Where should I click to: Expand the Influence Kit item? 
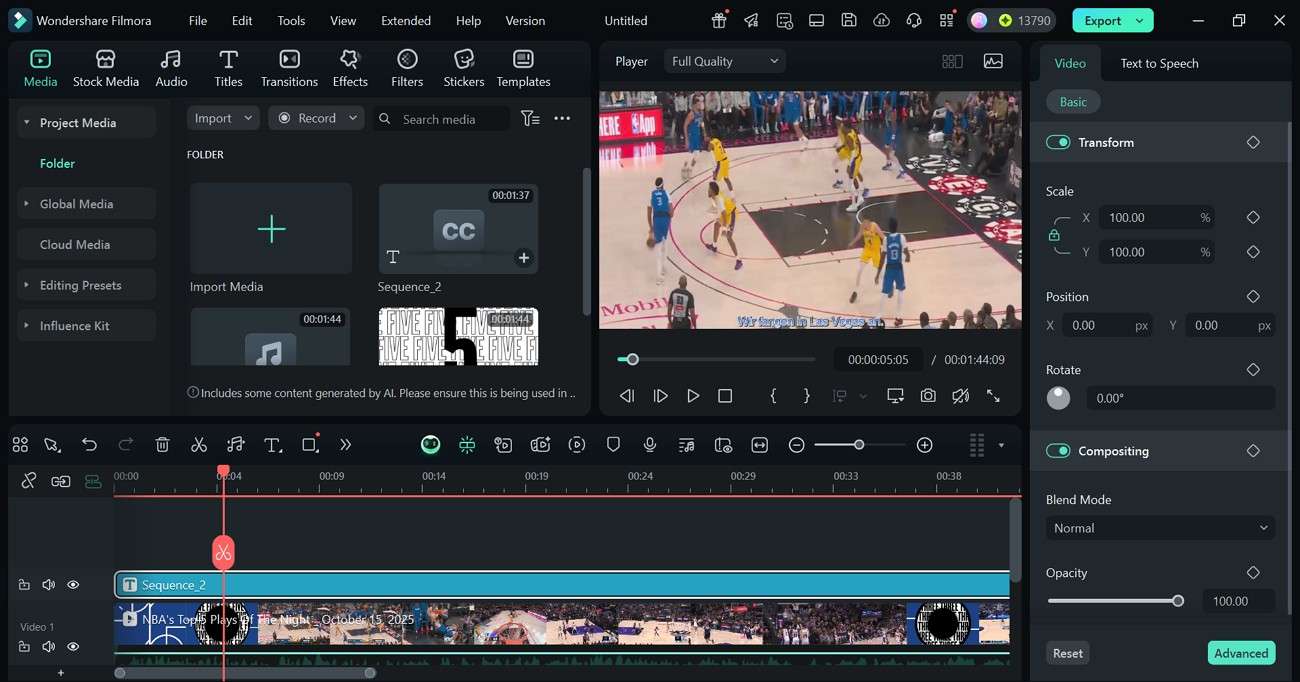26,326
